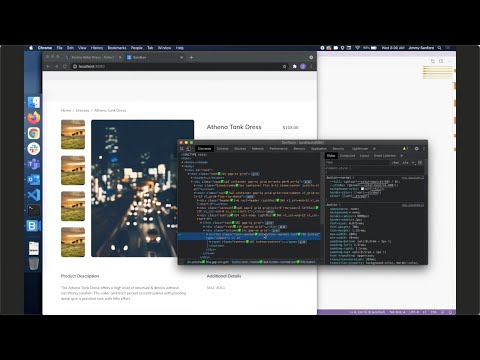Open stylesheet source link of .button rule
480x360 pixels.
[x=413, y=205]
